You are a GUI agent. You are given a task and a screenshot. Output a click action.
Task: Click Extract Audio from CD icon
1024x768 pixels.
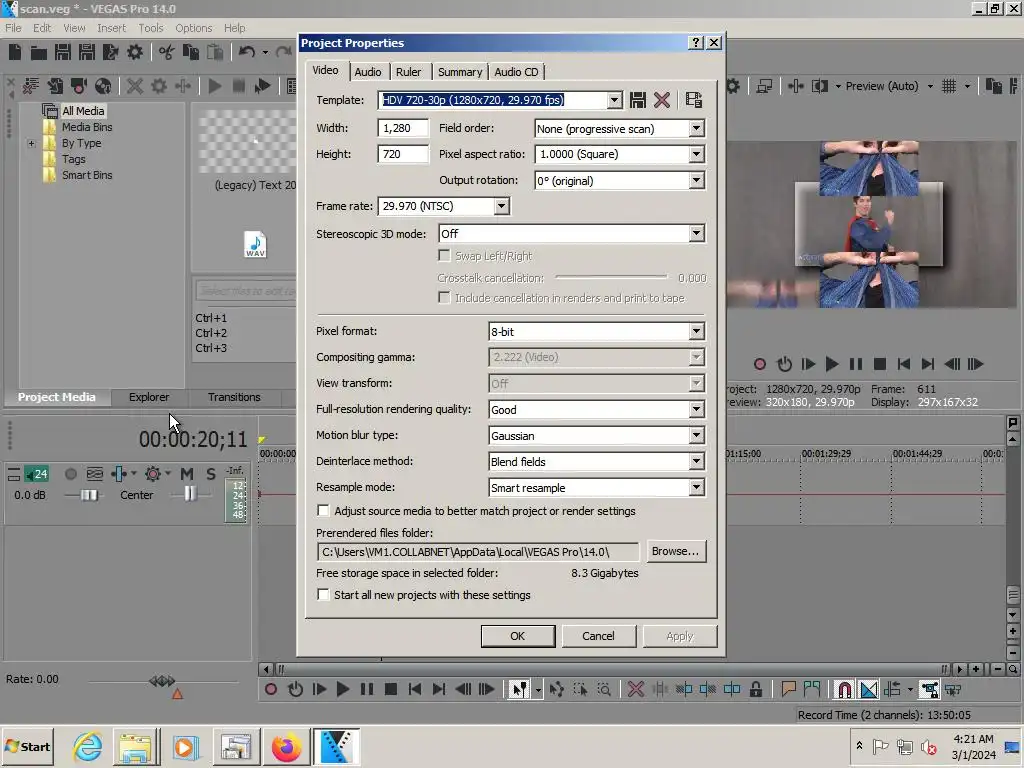(x=103, y=86)
